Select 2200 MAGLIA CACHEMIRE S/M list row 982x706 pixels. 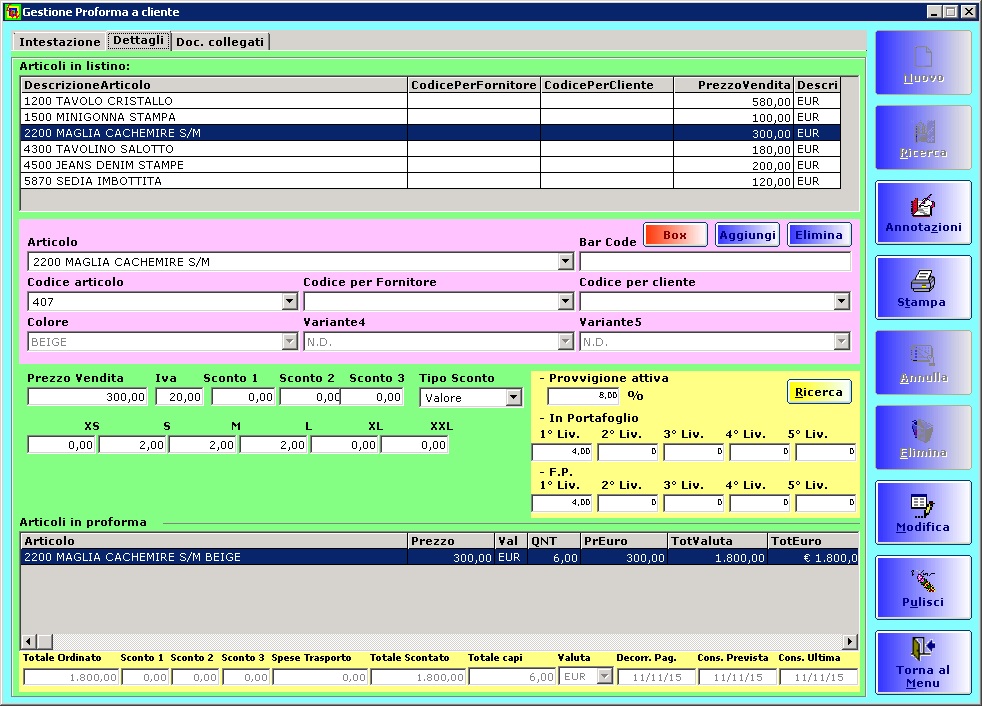coord(430,133)
